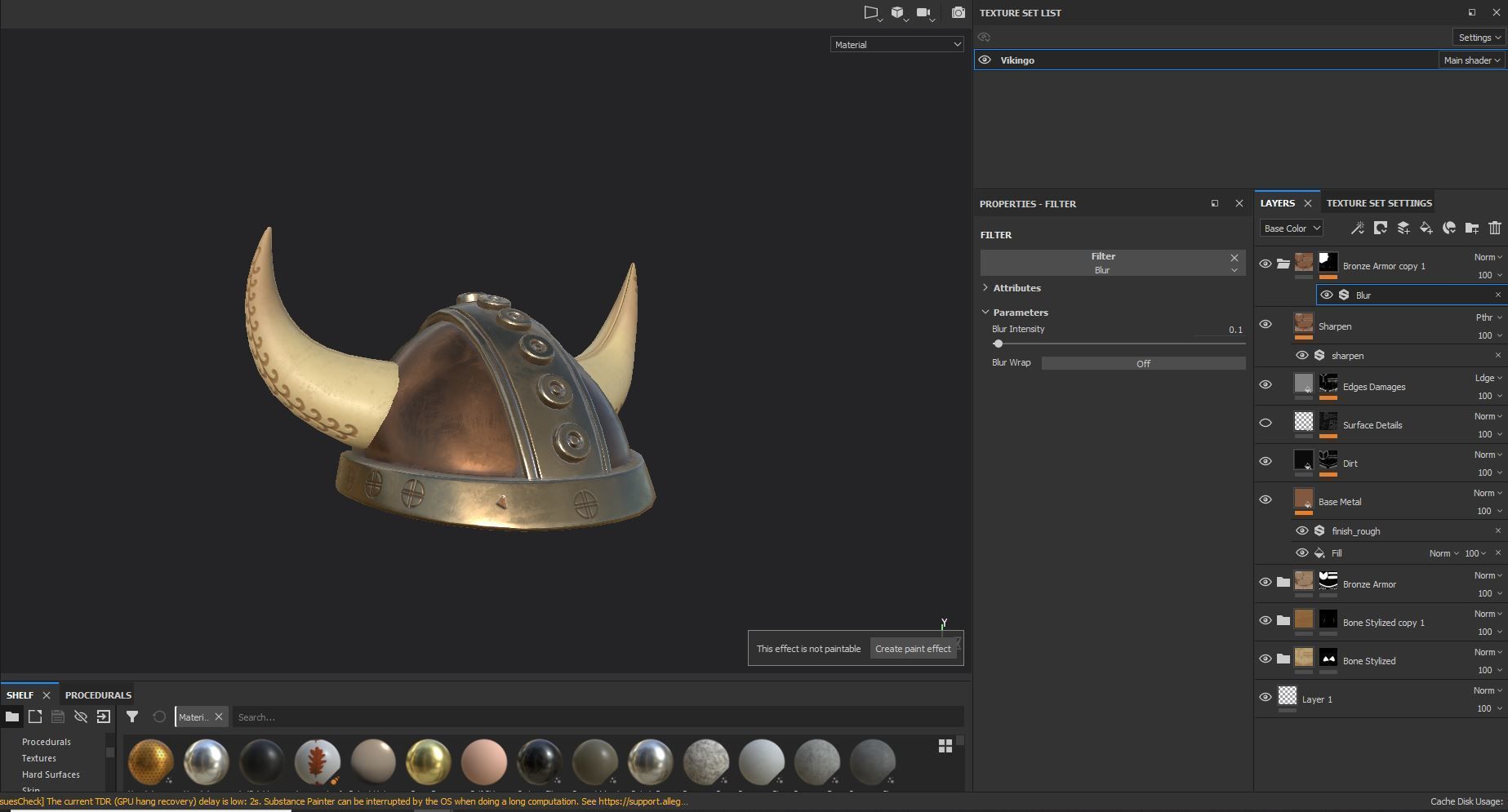The height and width of the screenshot is (812, 1508).
Task: Hide the Sharpen layer
Action: 1266,324
